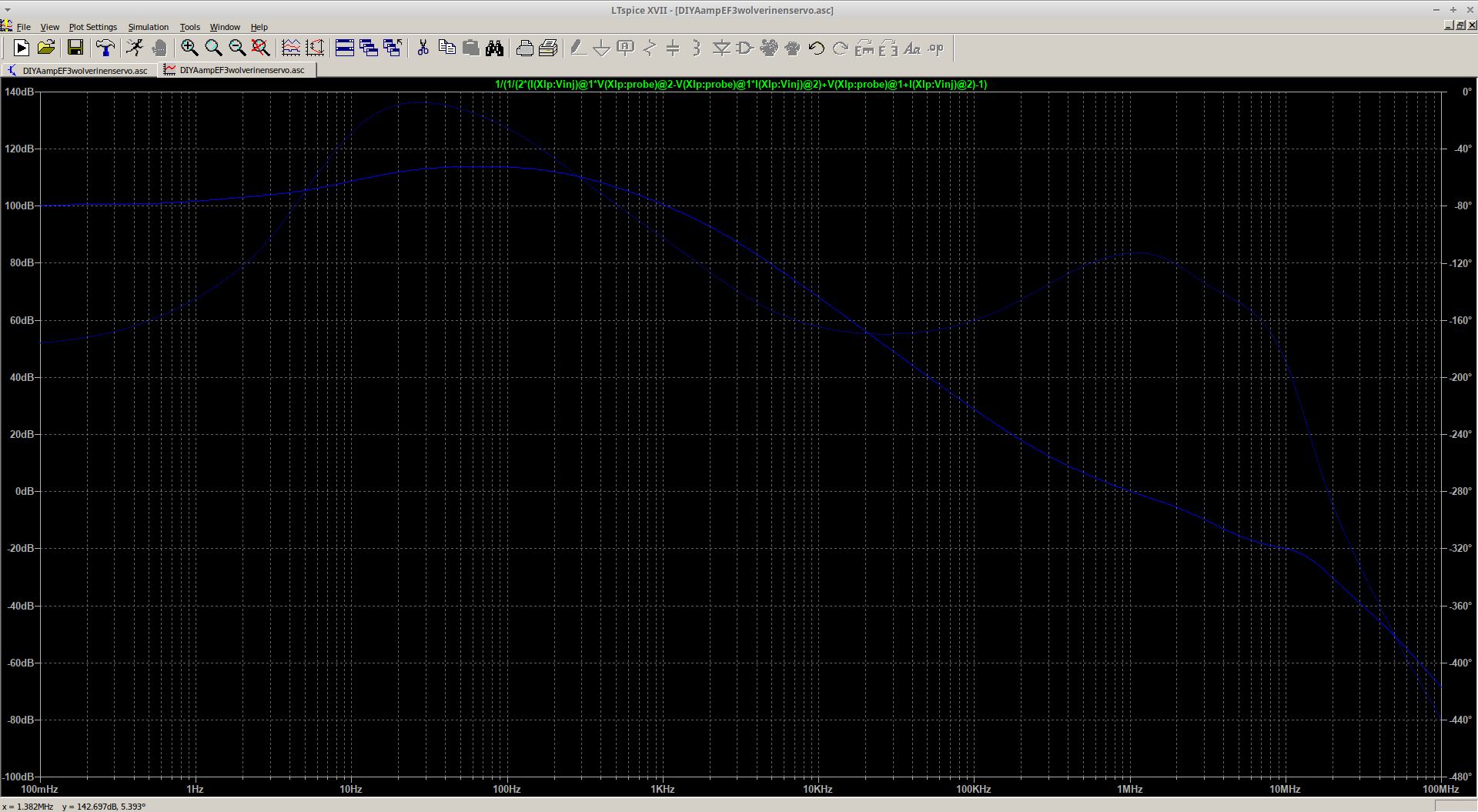This screenshot has width=1478, height=812.
Task: Click the Paste clipboard icon
Action: 470,48
